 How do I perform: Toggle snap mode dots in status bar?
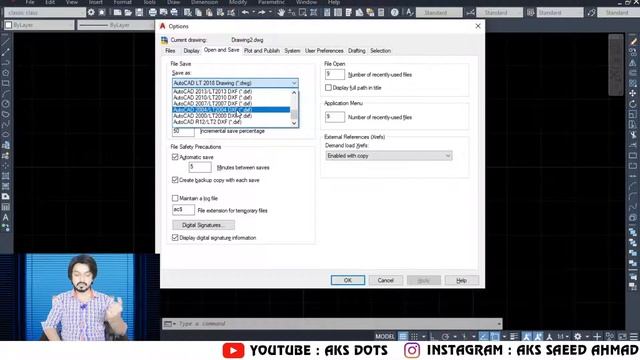pos(414,336)
